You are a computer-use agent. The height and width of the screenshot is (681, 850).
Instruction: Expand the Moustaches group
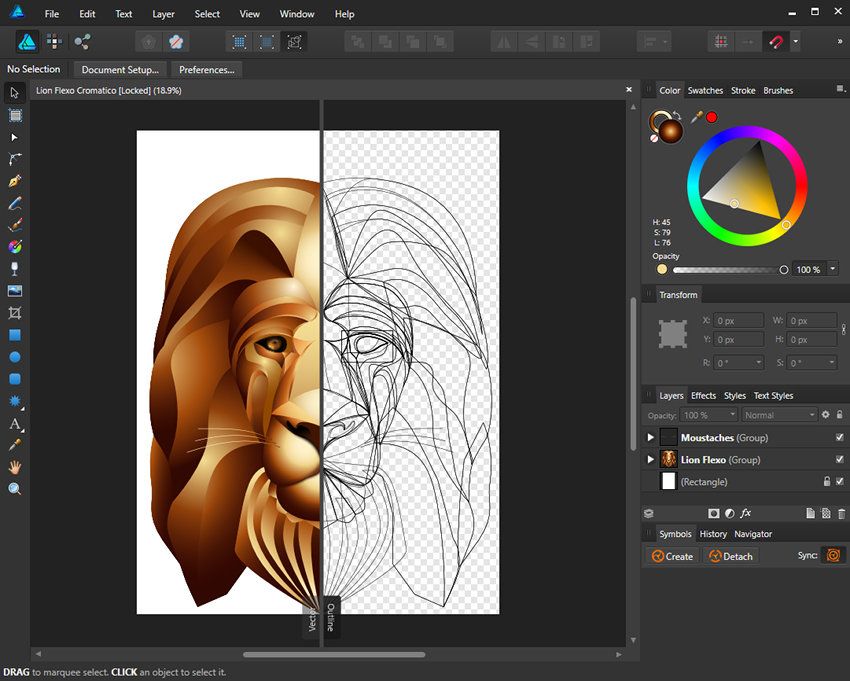pos(650,437)
